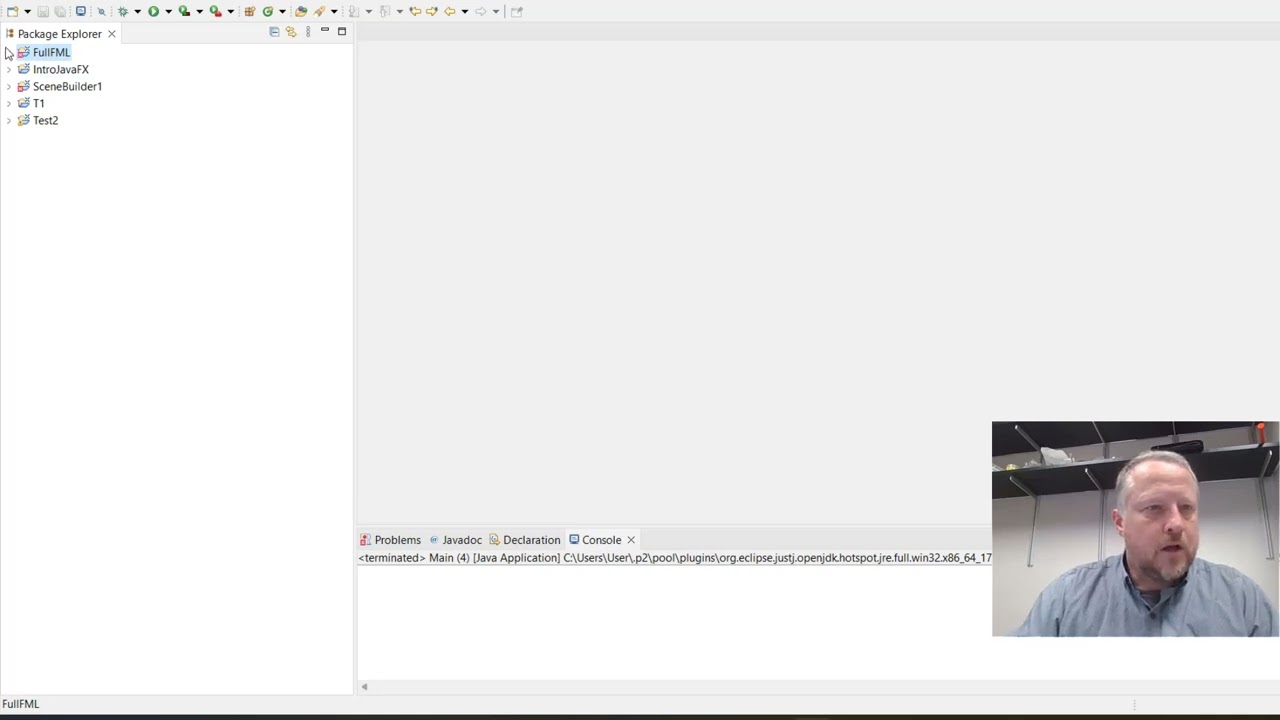Click the SceneBuilder1 project folder icon

pos(24,86)
